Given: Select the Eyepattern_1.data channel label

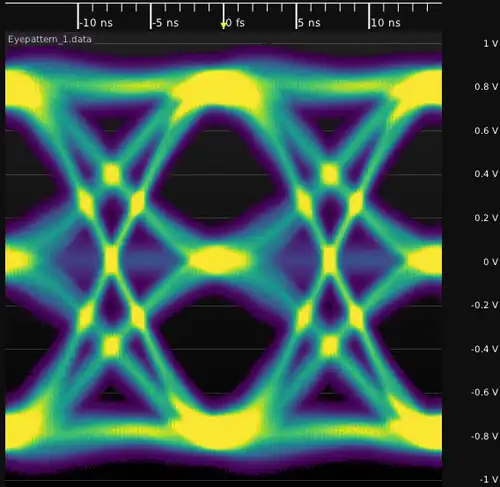Looking at the screenshot, I should point(50,39).
